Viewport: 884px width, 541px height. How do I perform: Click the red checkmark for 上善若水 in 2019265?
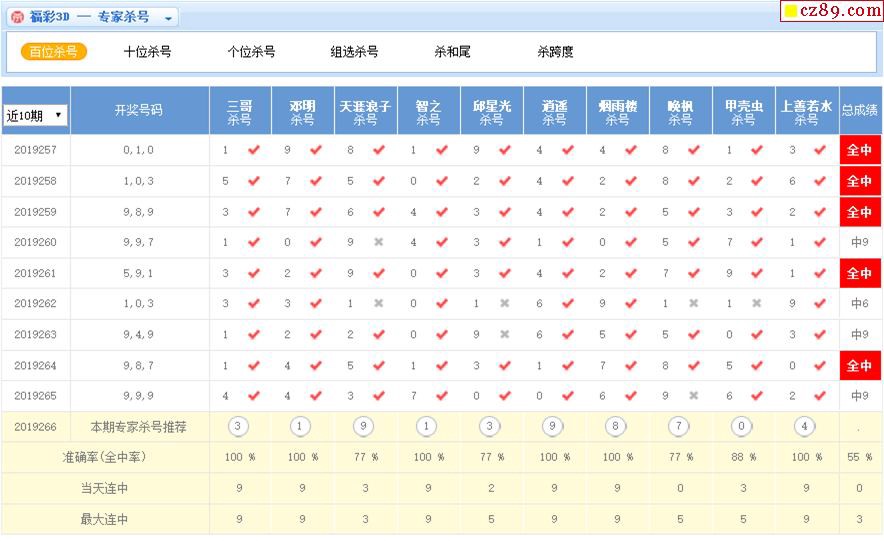point(820,396)
